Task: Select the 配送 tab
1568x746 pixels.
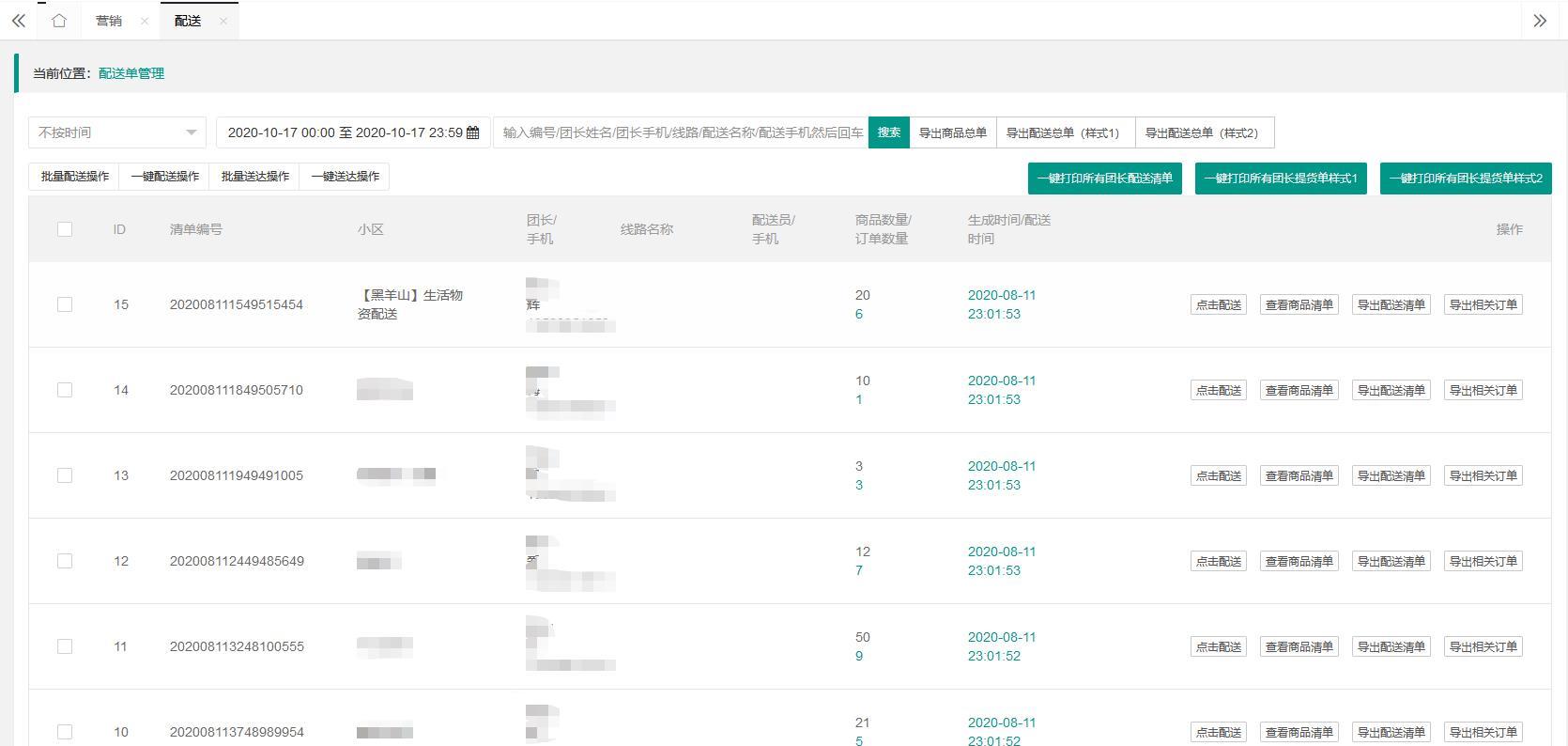Action: pos(188,21)
